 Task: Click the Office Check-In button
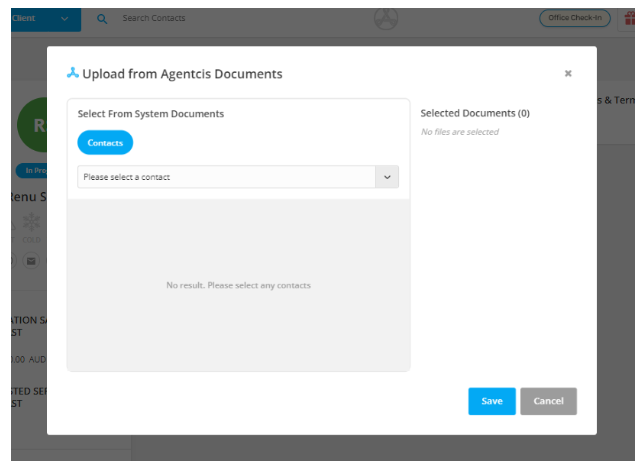pyautogui.click(x=575, y=18)
